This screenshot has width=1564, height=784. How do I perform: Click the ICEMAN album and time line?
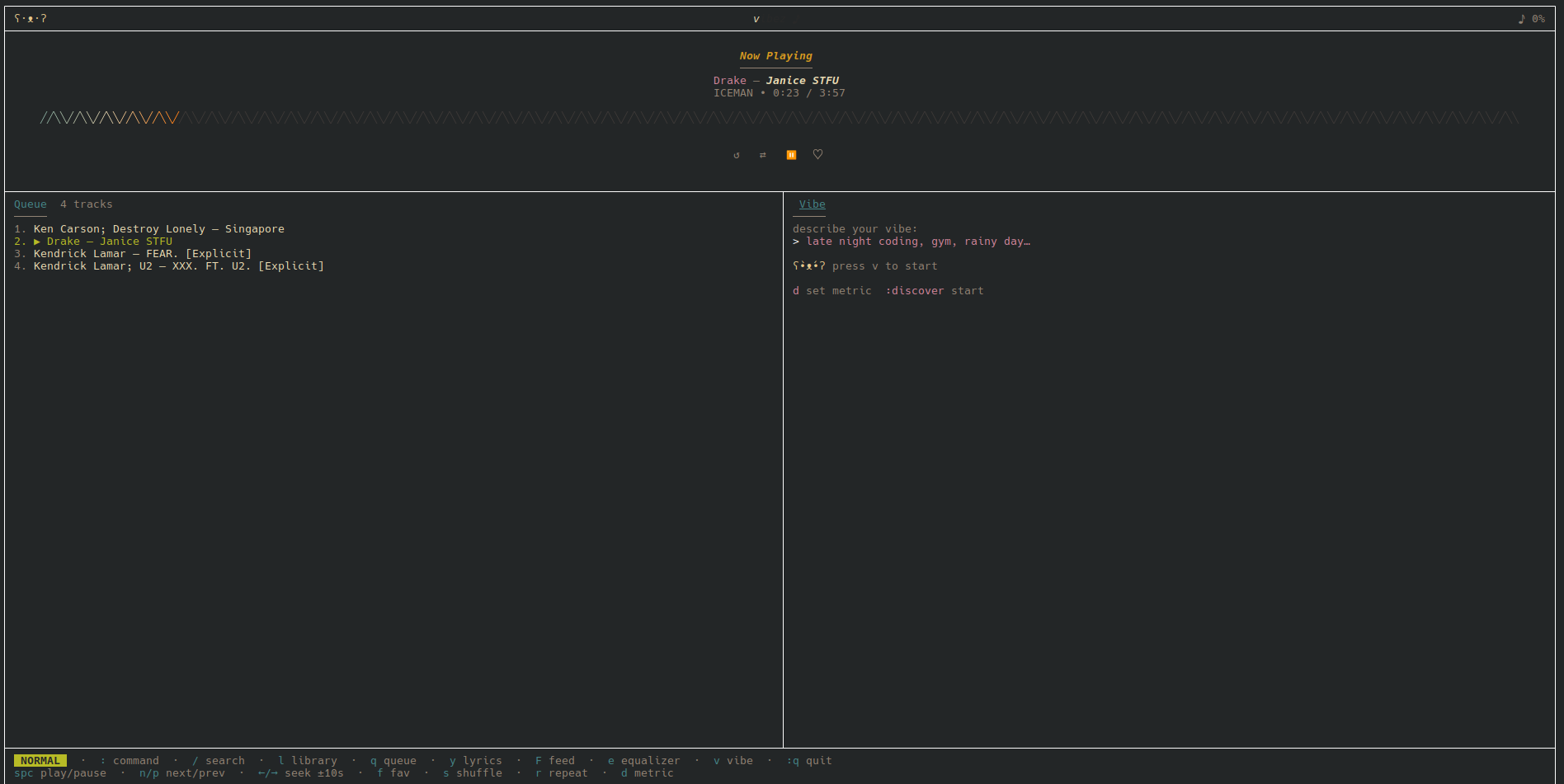[x=780, y=93]
